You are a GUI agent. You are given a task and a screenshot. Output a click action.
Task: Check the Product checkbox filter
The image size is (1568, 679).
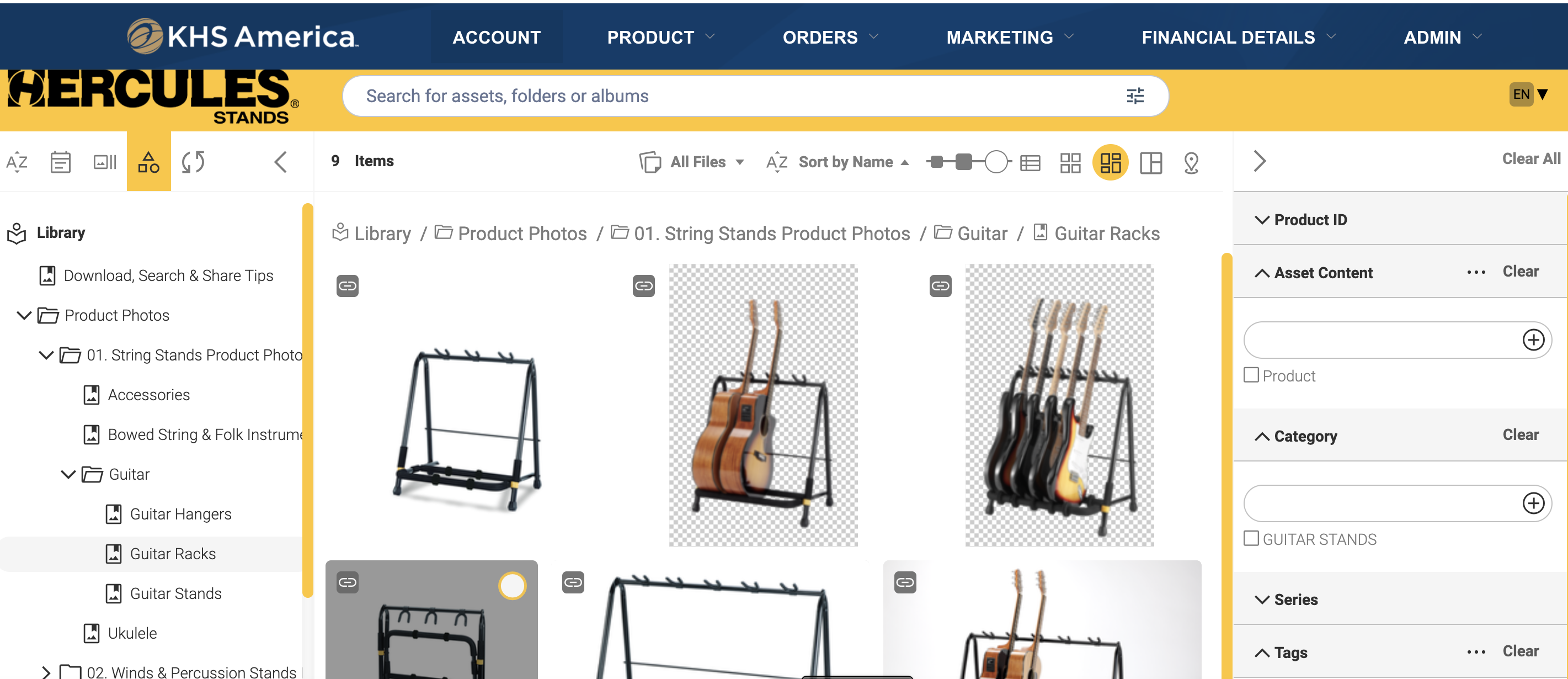tap(1251, 375)
